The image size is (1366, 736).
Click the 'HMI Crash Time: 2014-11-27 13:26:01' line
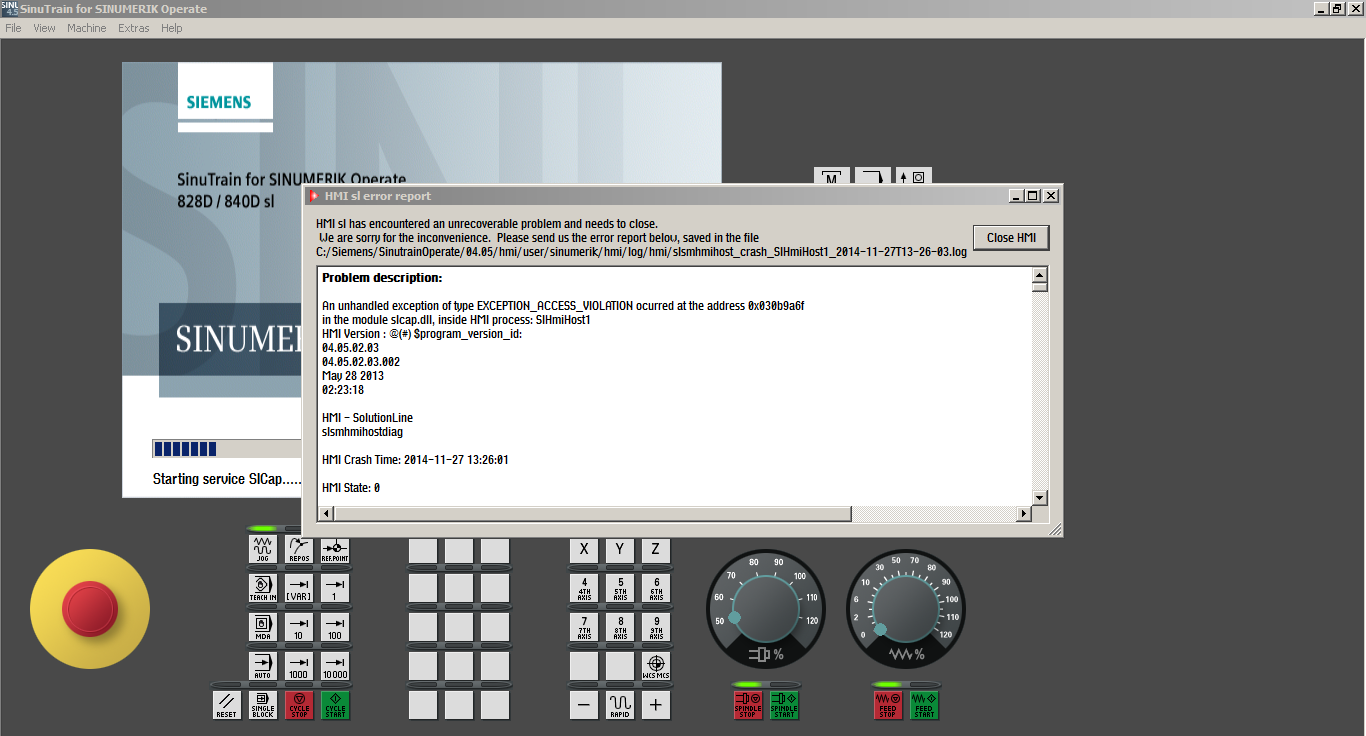pyautogui.click(x=415, y=460)
